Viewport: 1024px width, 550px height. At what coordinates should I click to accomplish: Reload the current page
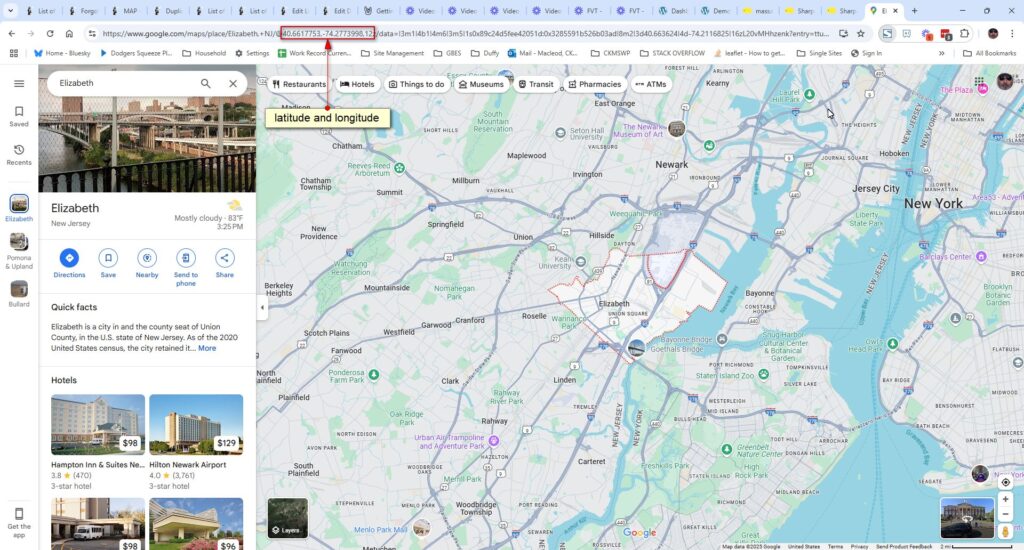coord(50,33)
